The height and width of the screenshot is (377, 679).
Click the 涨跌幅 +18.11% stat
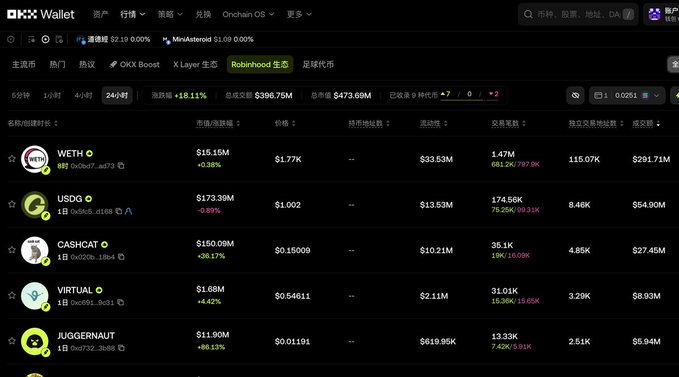[x=179, y=96]
